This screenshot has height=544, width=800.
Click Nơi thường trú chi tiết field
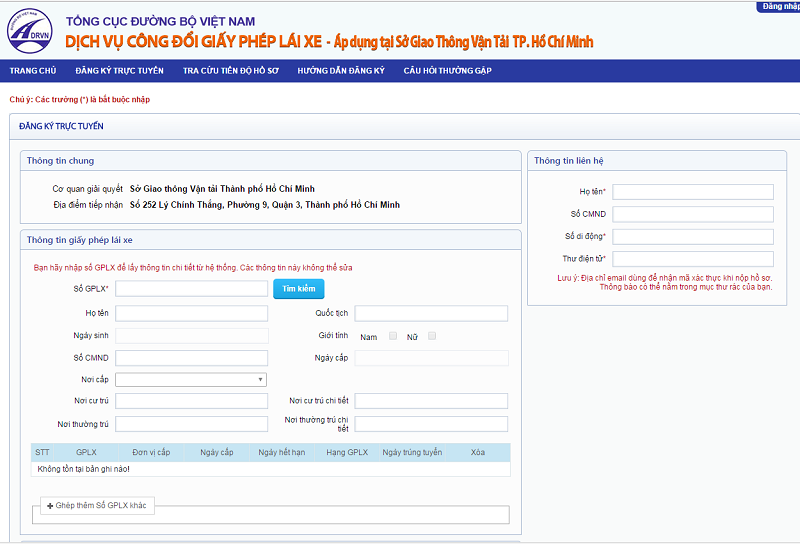[431, 424]
